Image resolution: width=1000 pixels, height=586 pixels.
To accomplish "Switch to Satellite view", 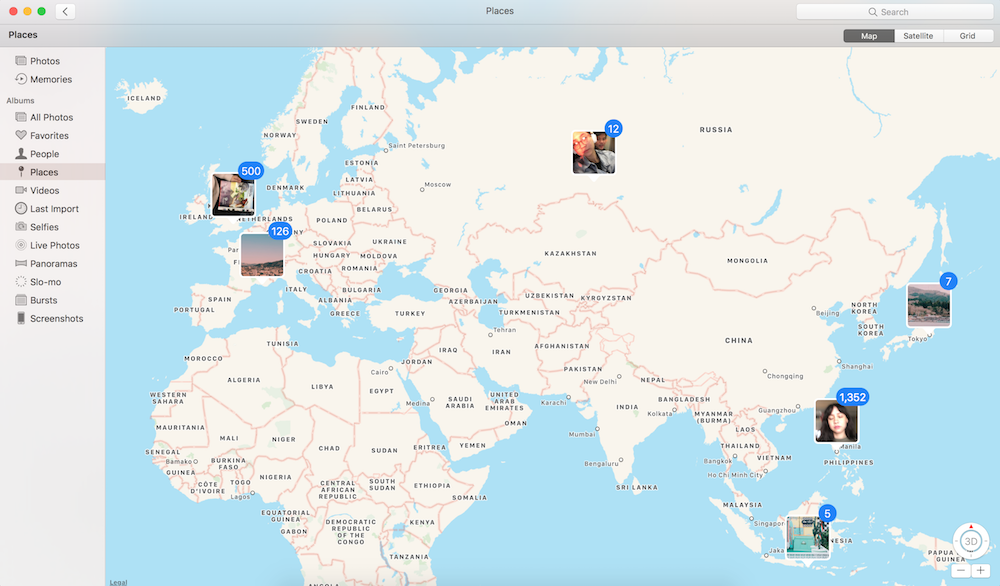I will [918, 36].
